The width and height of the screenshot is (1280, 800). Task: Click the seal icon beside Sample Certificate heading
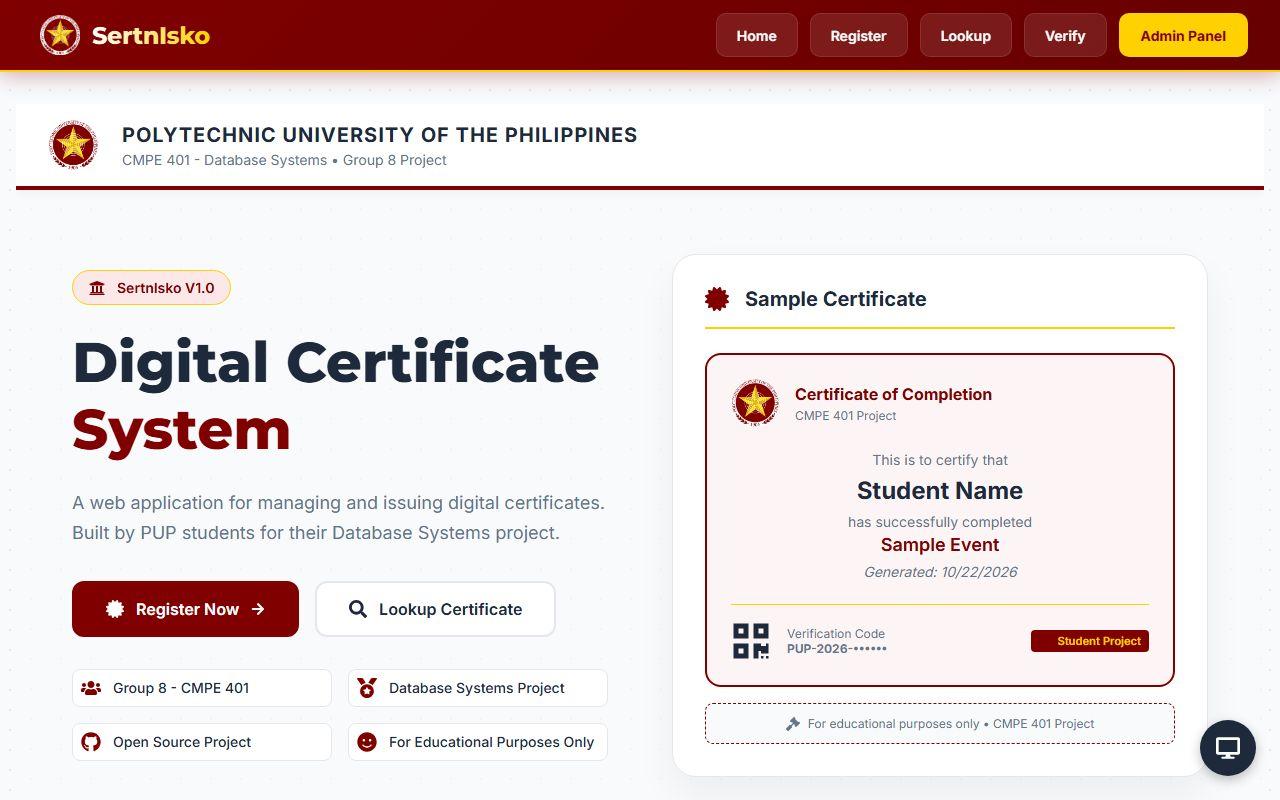click(716, 298)
